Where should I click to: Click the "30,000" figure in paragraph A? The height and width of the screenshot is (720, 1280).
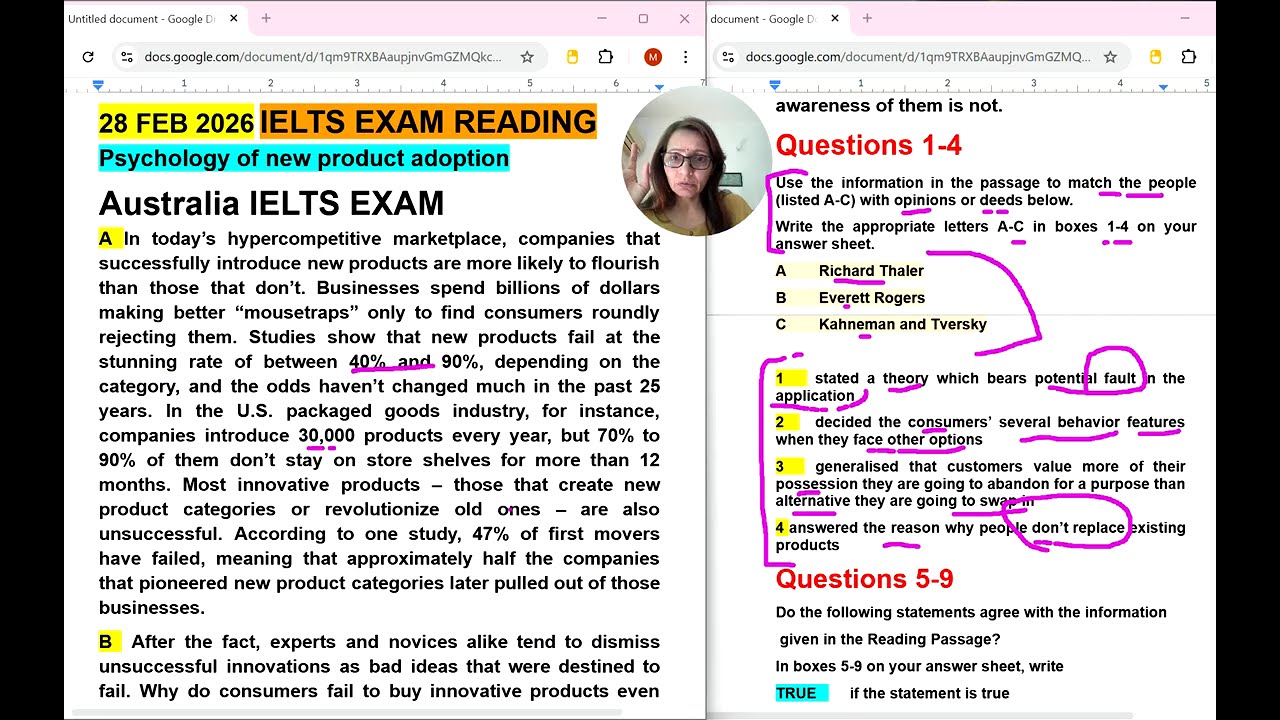click(326, 436)
